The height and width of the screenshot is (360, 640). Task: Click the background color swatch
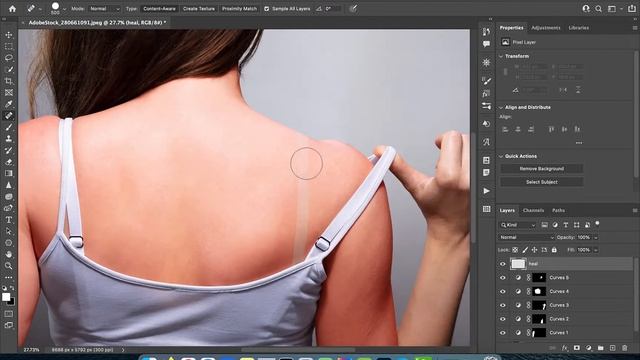pyautogui.click(x=11, y=302)
